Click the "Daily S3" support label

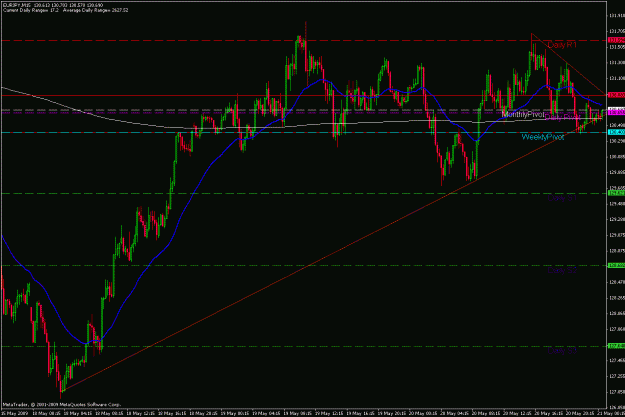pyautogui.click(x=562, y=351)
